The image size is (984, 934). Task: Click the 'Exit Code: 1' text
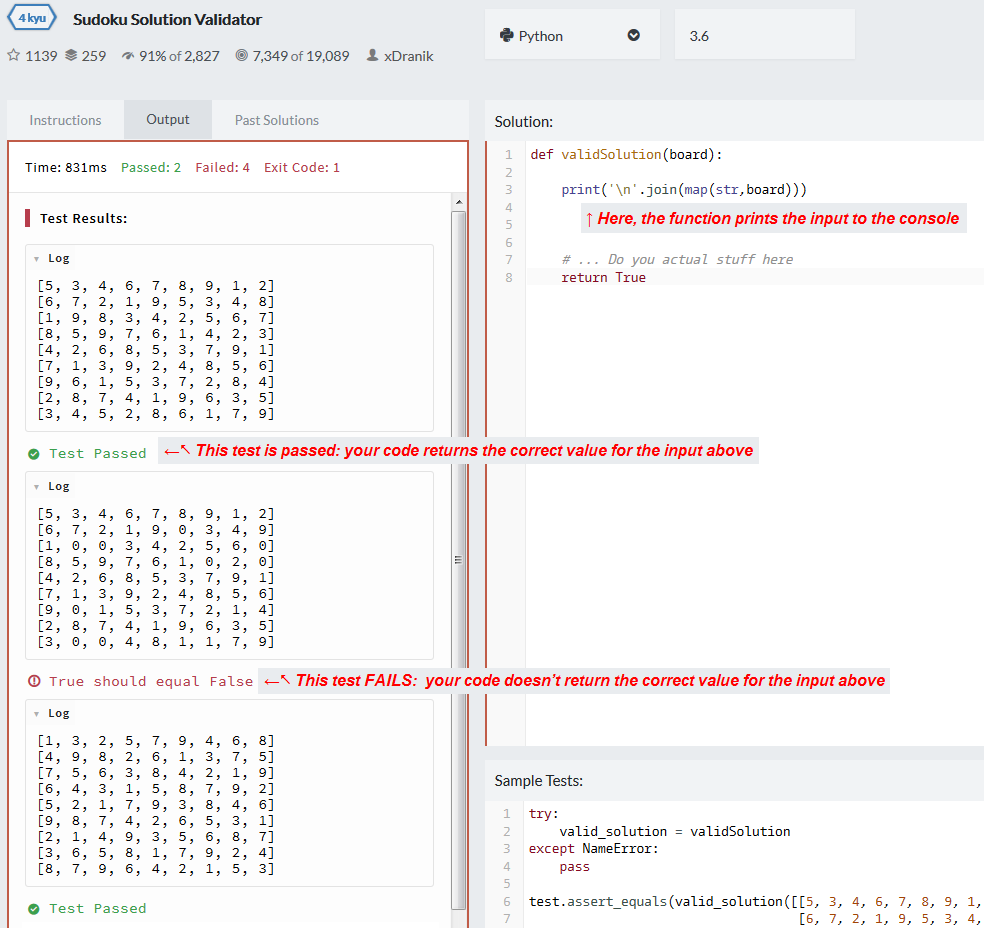click(x=302, y=168)
